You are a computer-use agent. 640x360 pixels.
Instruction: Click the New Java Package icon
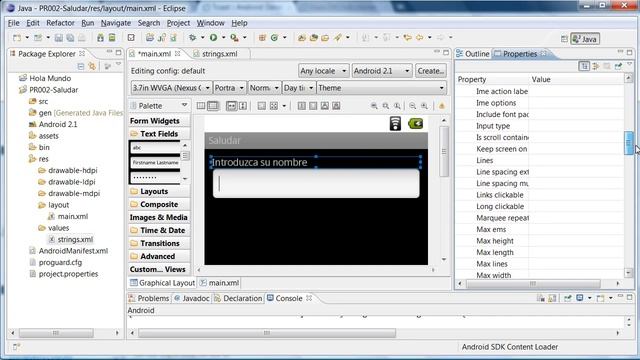(262, 38)
